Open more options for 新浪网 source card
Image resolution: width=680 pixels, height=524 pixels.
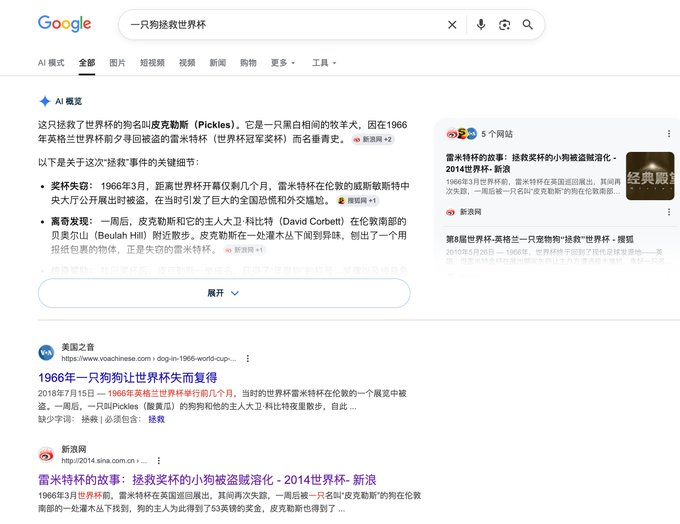coord(669,212)
